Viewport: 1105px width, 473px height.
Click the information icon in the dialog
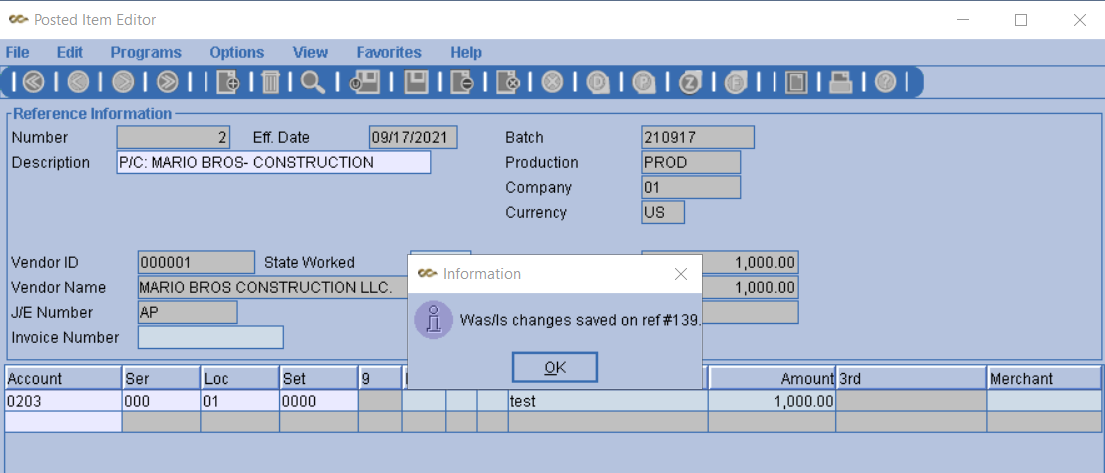[x=433, y=319]
